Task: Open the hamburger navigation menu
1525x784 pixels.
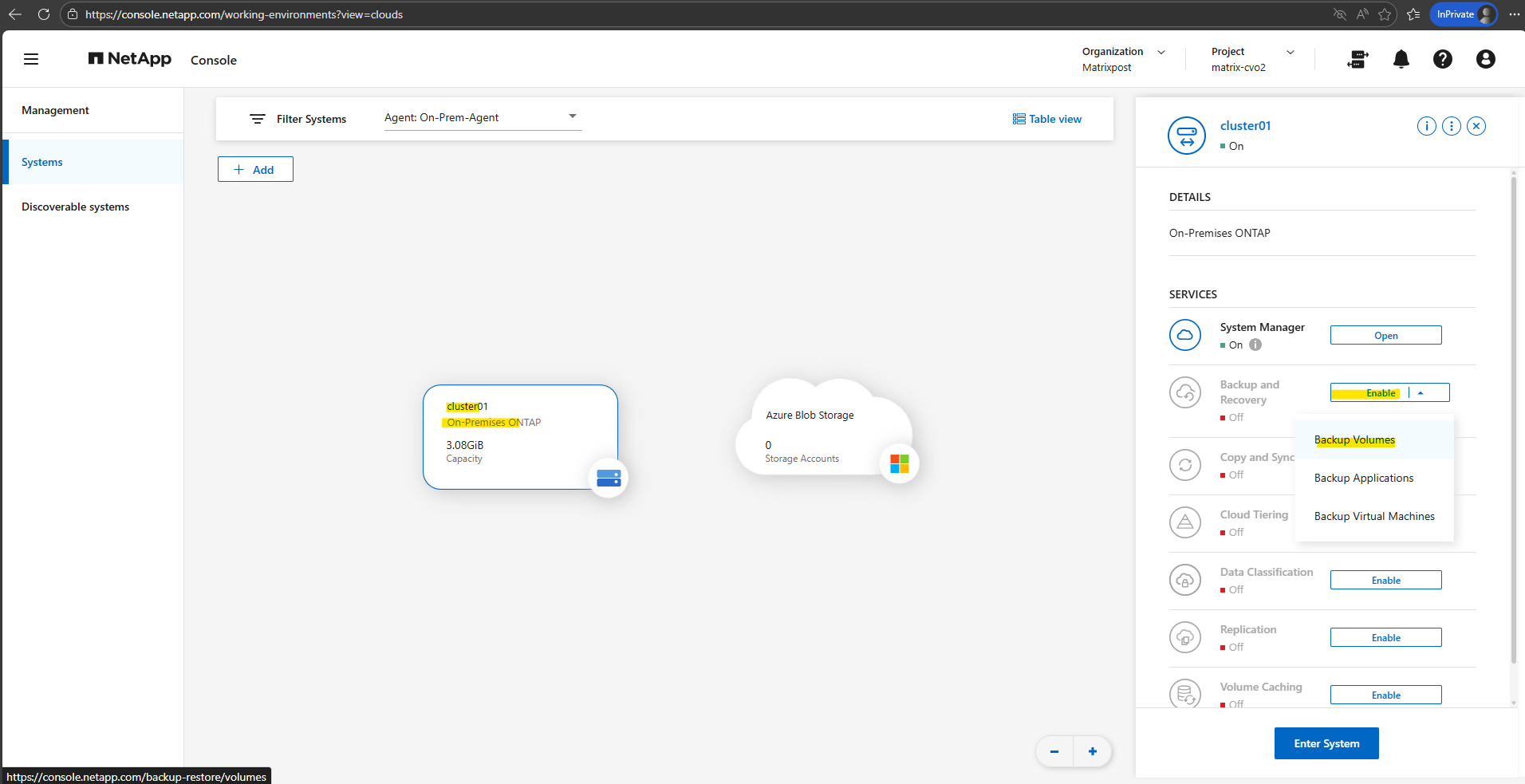Action: pos(31,59)
